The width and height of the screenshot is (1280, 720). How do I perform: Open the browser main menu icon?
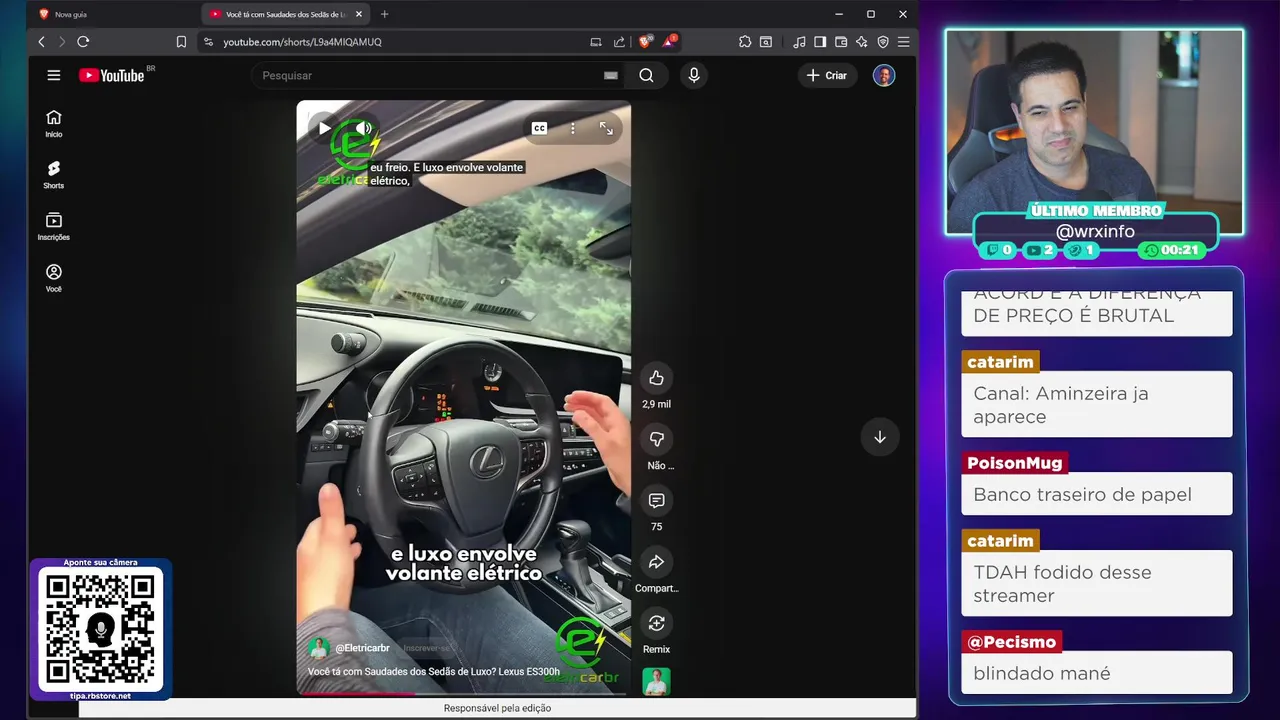pos(903,42)
